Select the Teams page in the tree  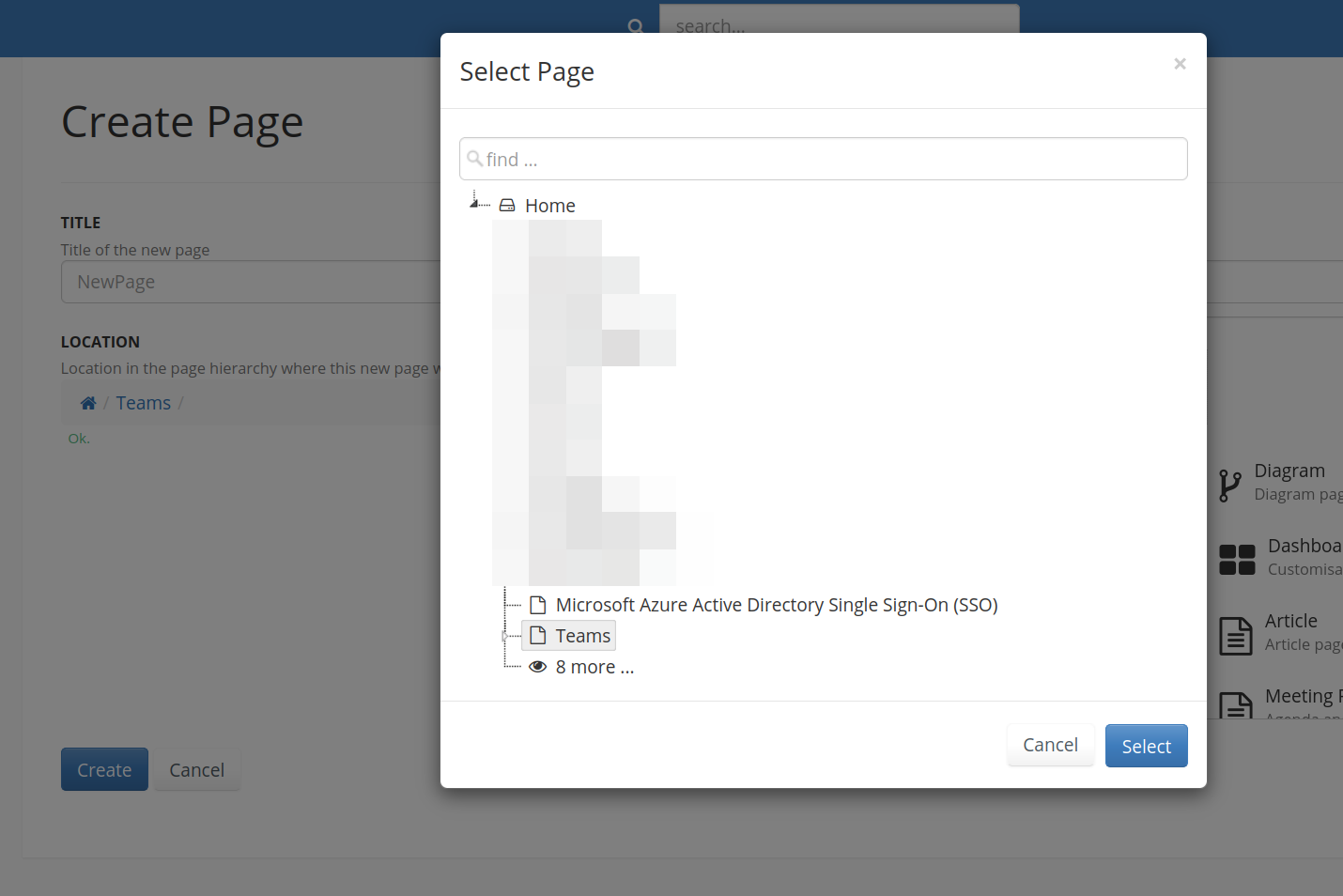coord(581,635)
